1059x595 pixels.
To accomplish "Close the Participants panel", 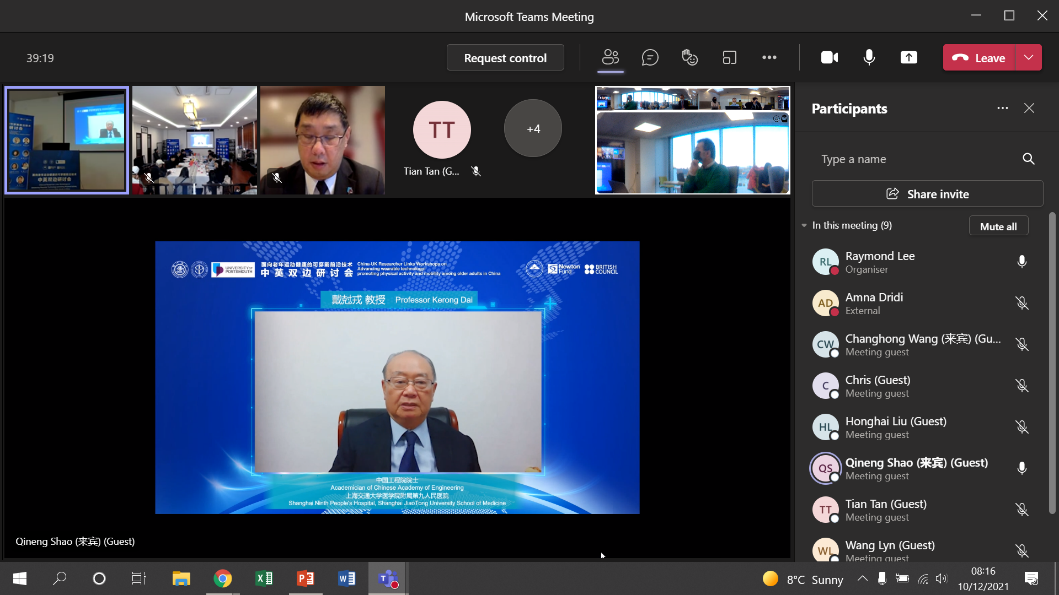I will point(1029,108).
